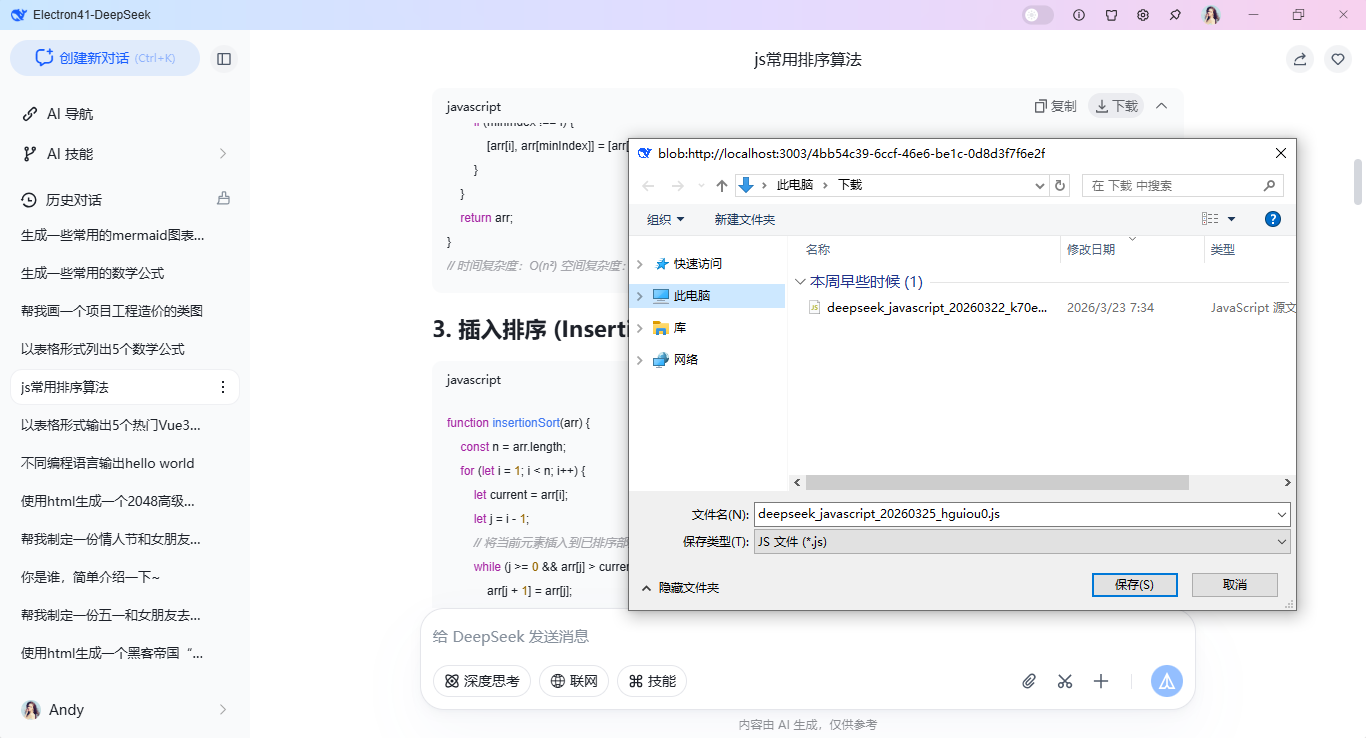Open a new input option via plus icon
This screenshot has width=1366, height=738.
1101,680
